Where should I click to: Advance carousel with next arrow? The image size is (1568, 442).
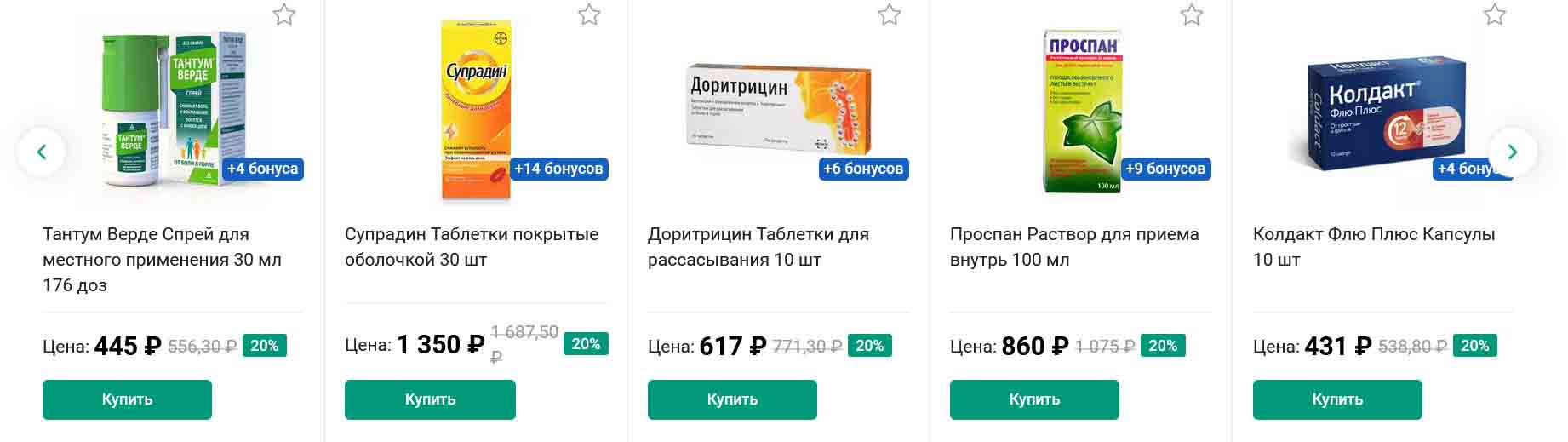pyautogui.click(x=1512, y=152)
